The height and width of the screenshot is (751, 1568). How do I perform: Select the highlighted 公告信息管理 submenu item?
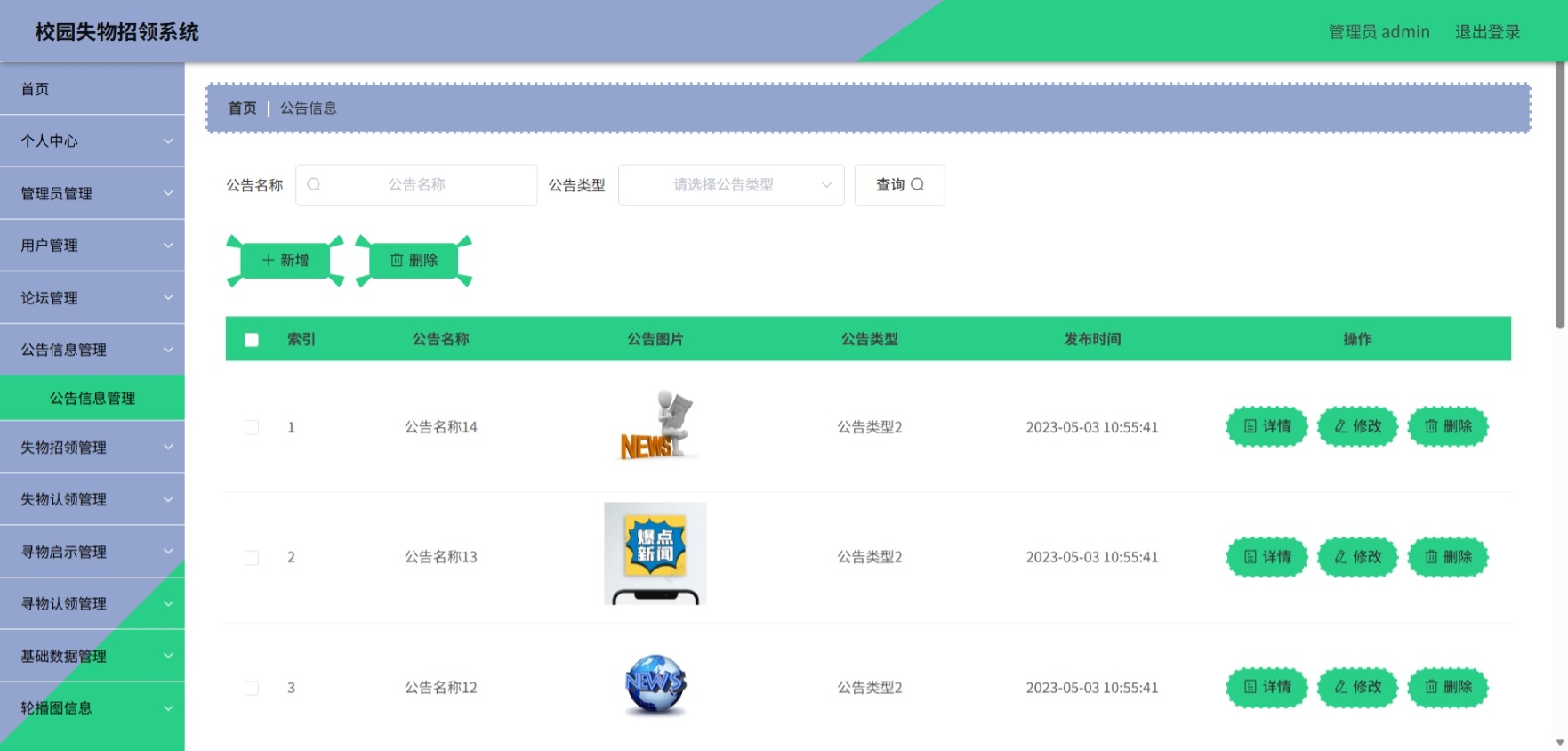pyautogui.click(x=92, y=398)
